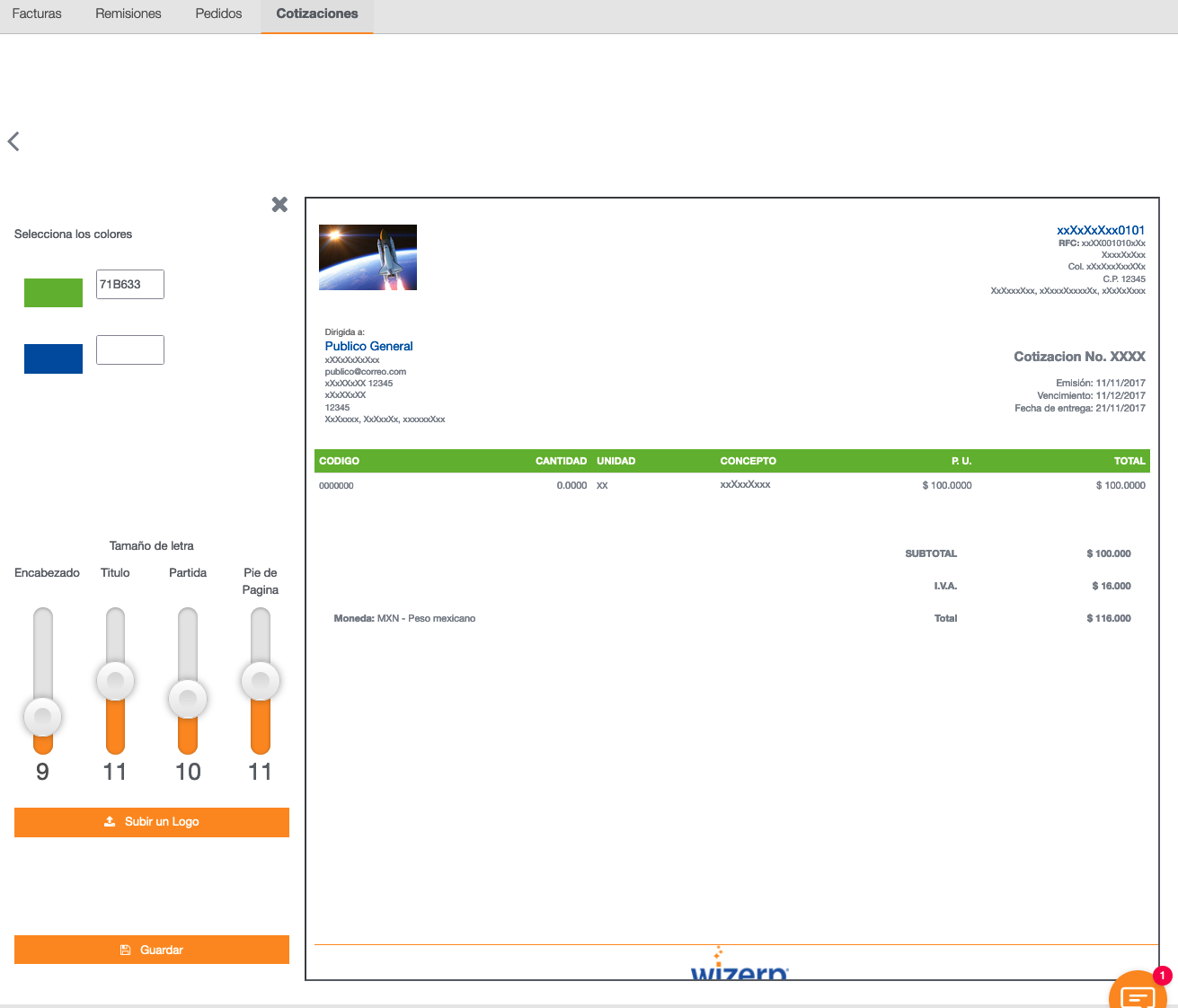
Task: Click the subtotal amount $ 100.000
Action: (x=1109, y=553)
